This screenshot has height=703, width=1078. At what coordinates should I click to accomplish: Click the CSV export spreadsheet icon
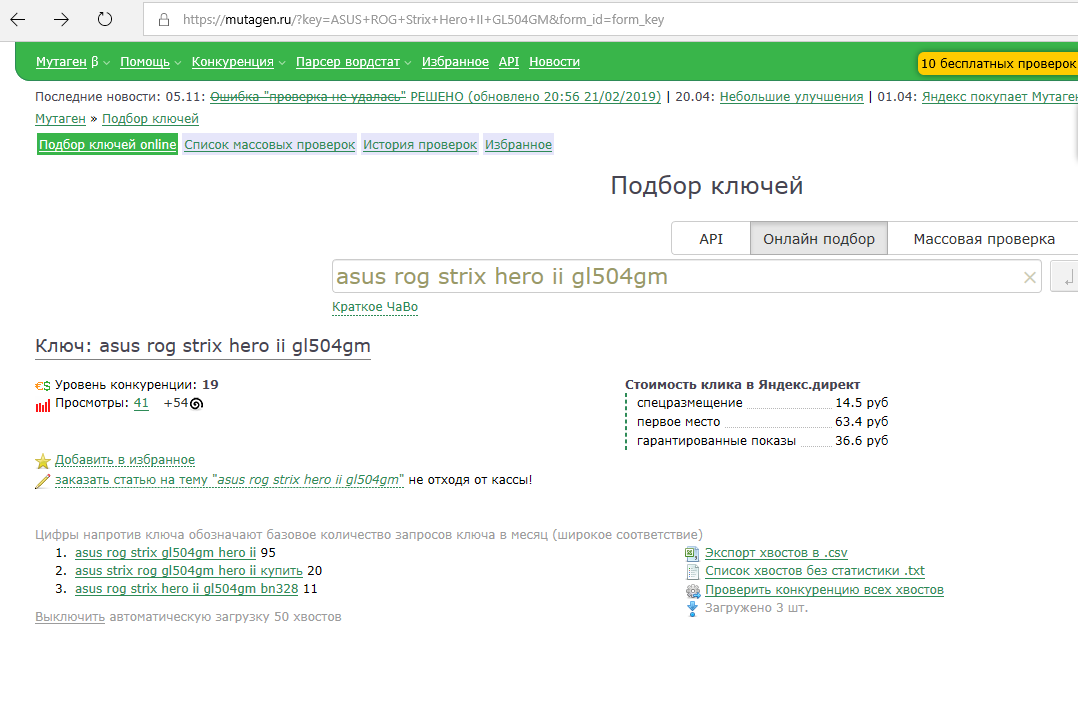click(692, 553)
